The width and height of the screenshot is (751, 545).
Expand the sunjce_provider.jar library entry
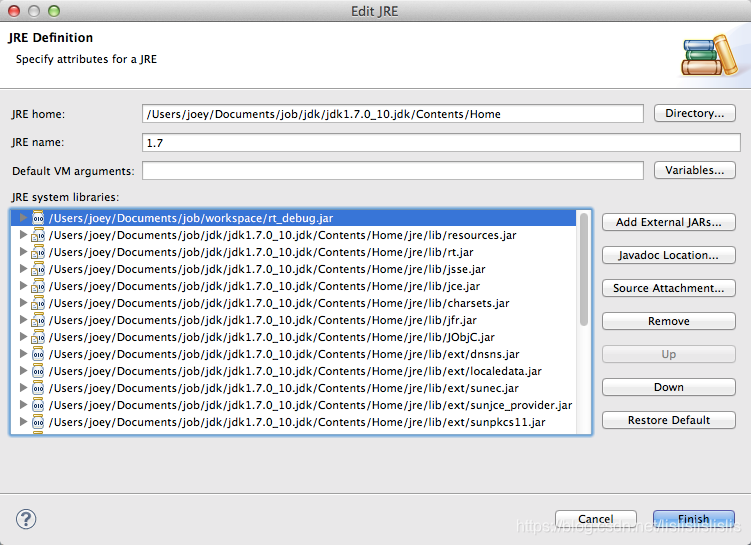pyautogui.click(x=23, y=405)
